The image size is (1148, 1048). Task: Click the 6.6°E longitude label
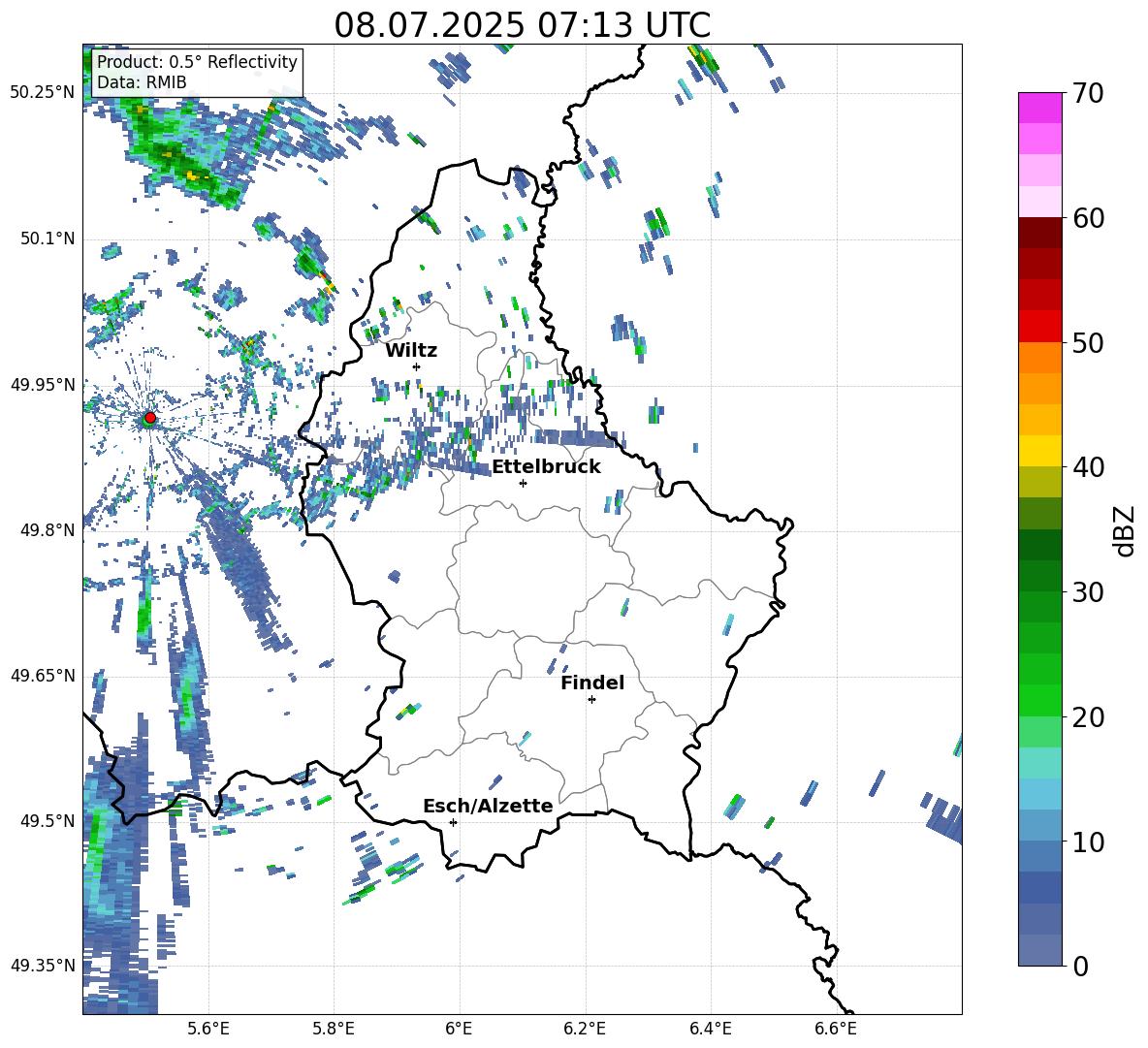pyautogui.click(x=836, y=1029)
